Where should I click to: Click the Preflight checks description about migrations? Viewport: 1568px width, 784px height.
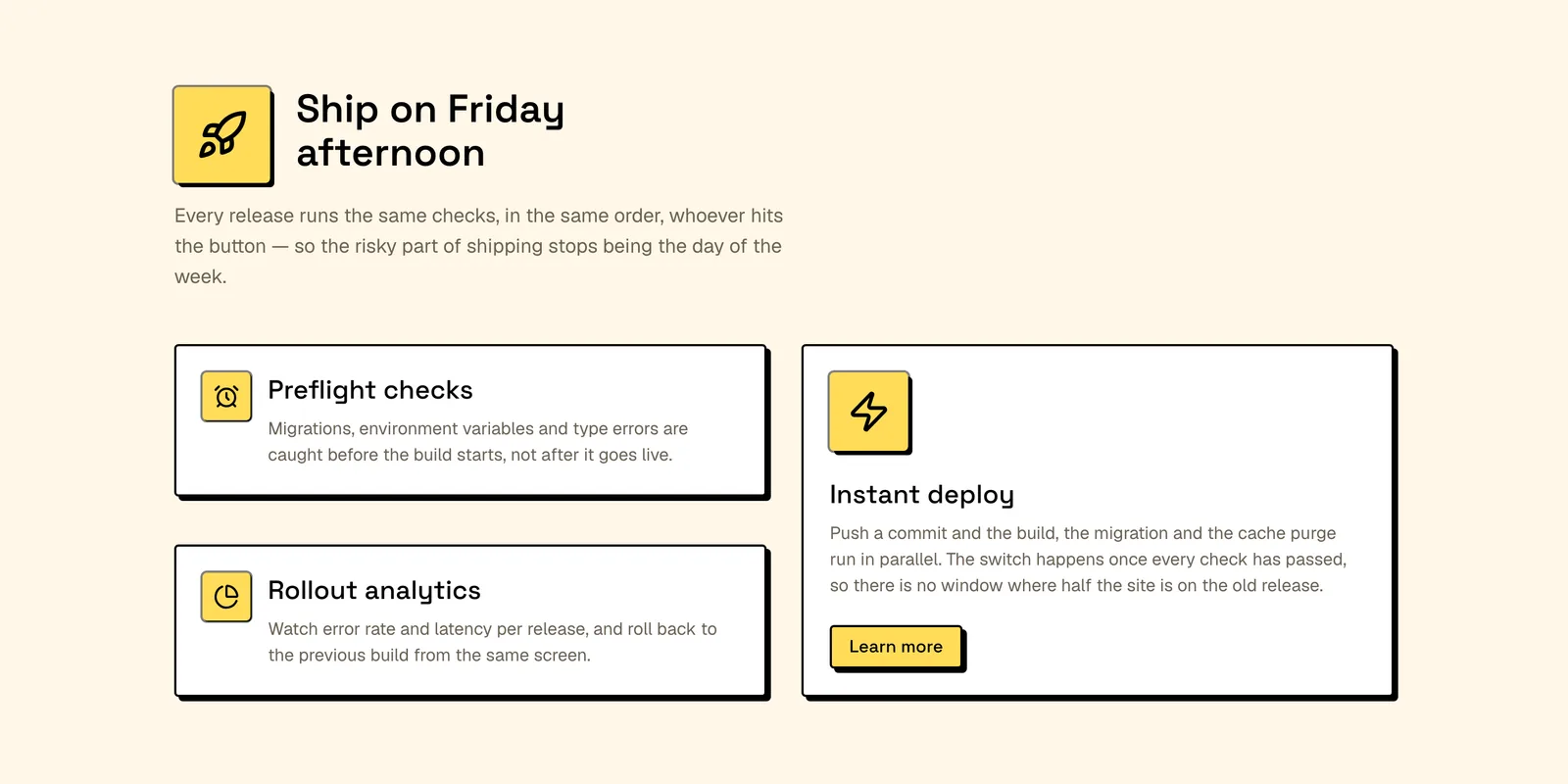pos(478,442)
